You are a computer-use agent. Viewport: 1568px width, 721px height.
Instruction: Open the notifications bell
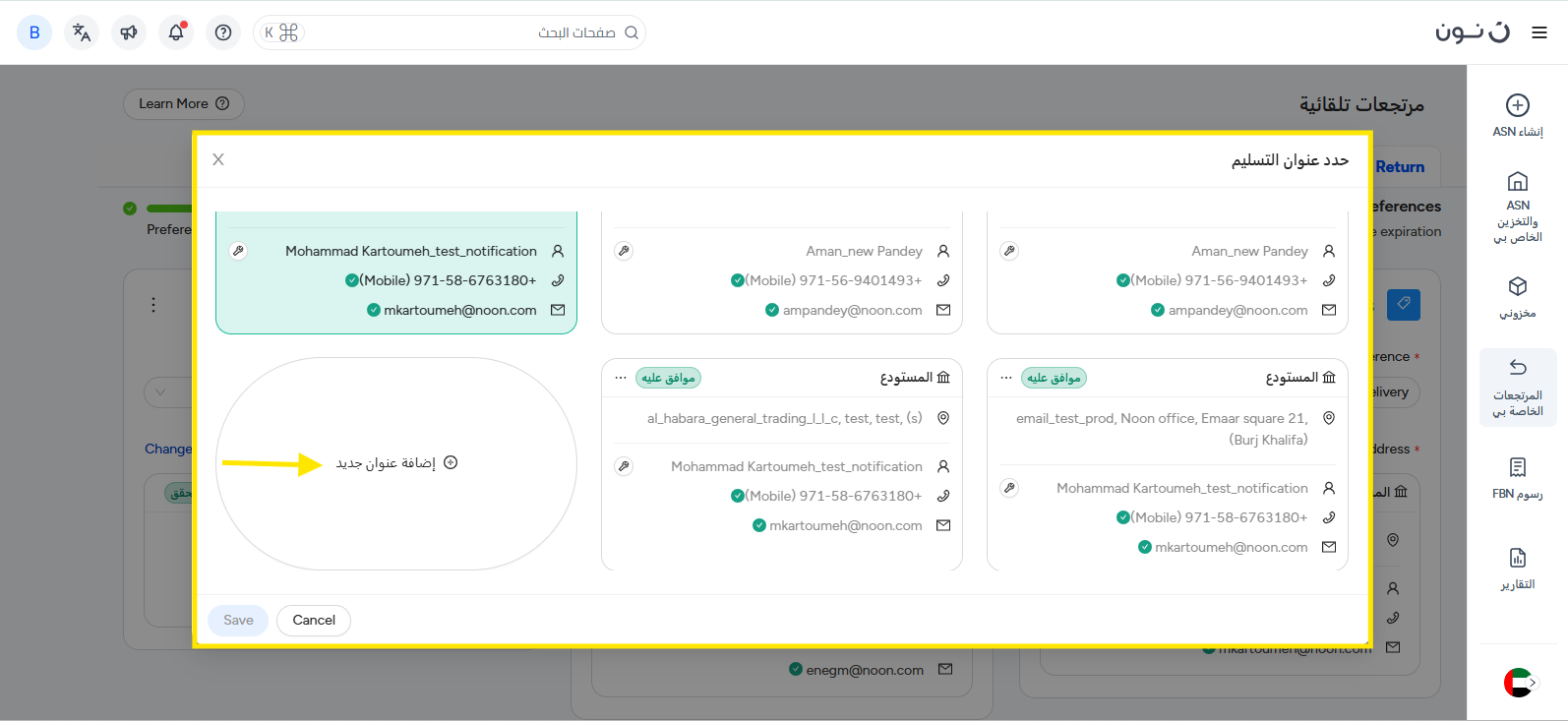pyautogui.click(x=176, y=32)
